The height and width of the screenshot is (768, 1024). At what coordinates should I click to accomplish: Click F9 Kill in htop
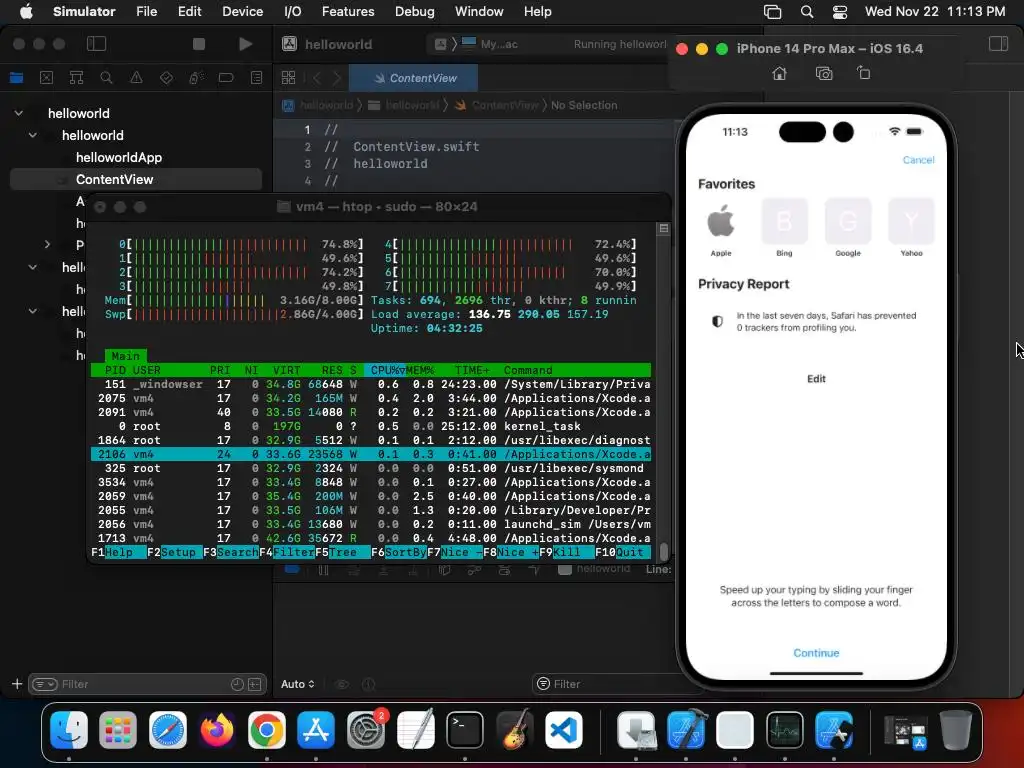[x=566, y=552]
